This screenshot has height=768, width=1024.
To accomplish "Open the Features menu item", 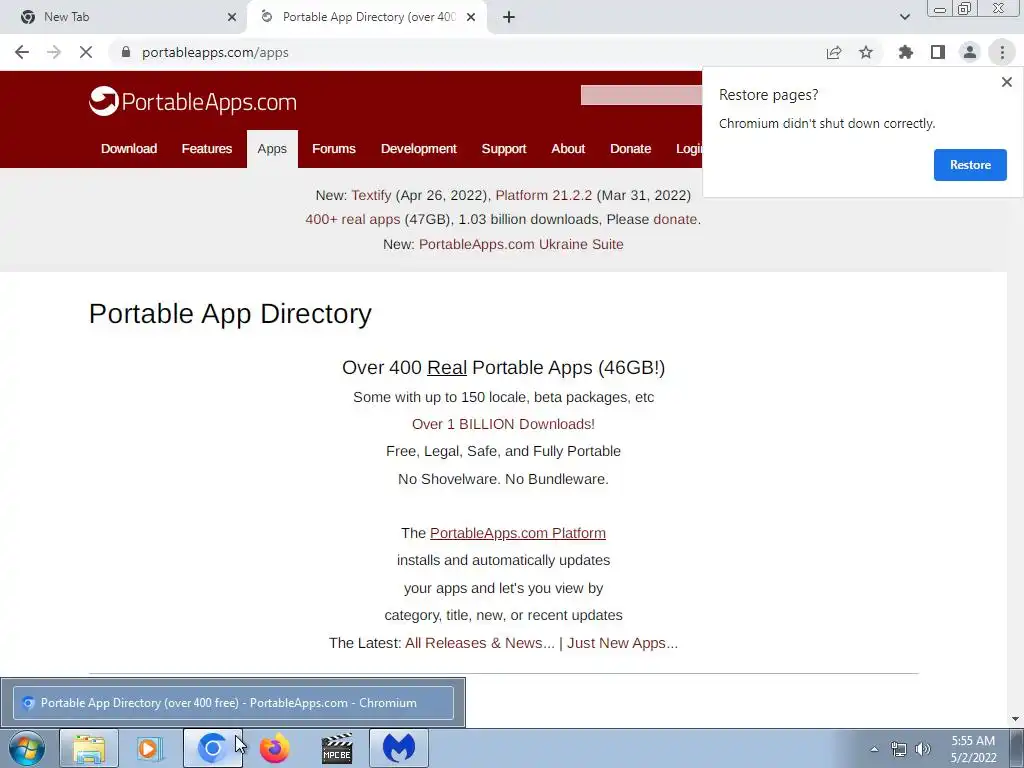I will tap(206, 149).
